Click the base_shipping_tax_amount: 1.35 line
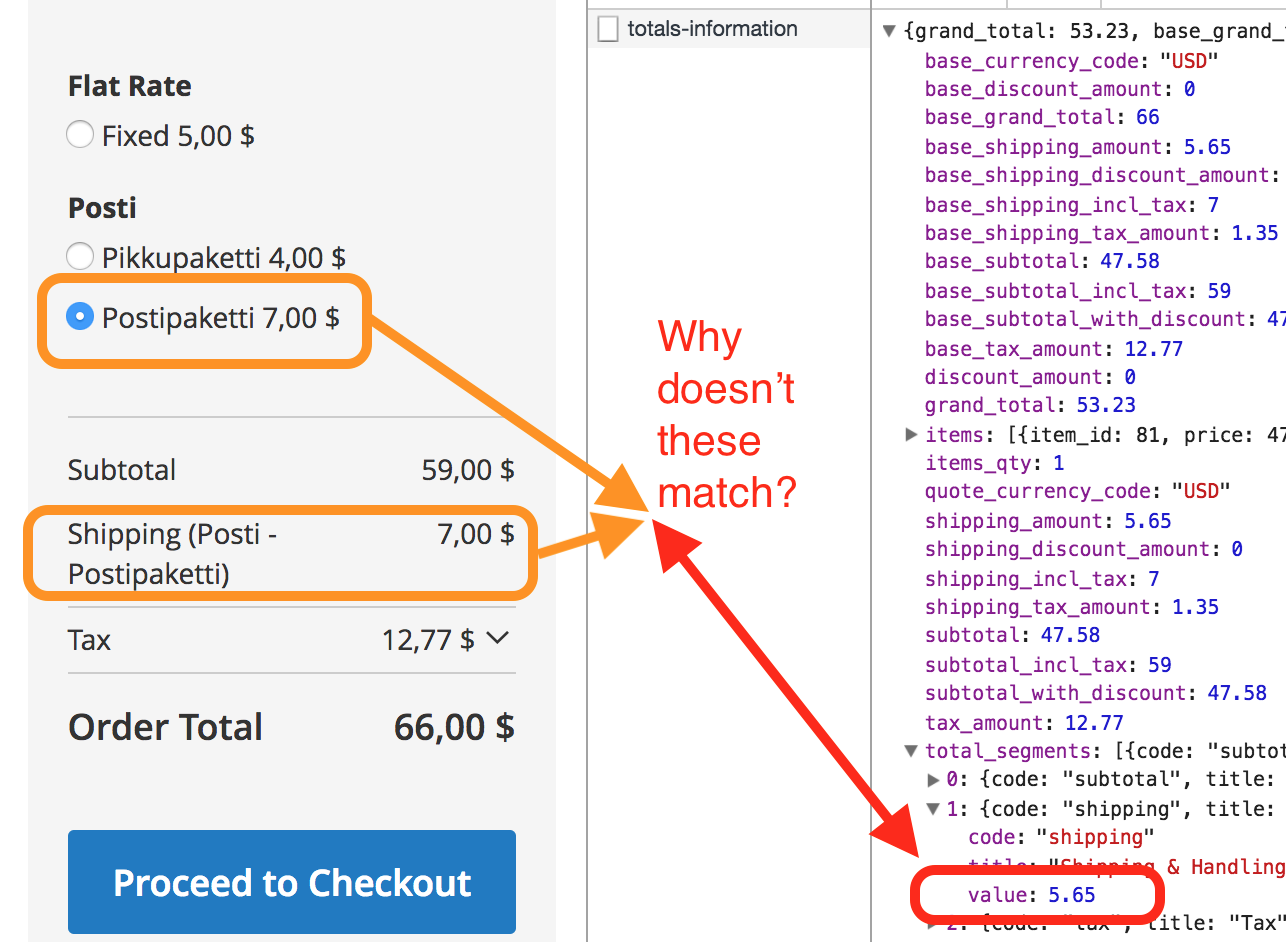1286x942 pixels. coord(1101,233)
